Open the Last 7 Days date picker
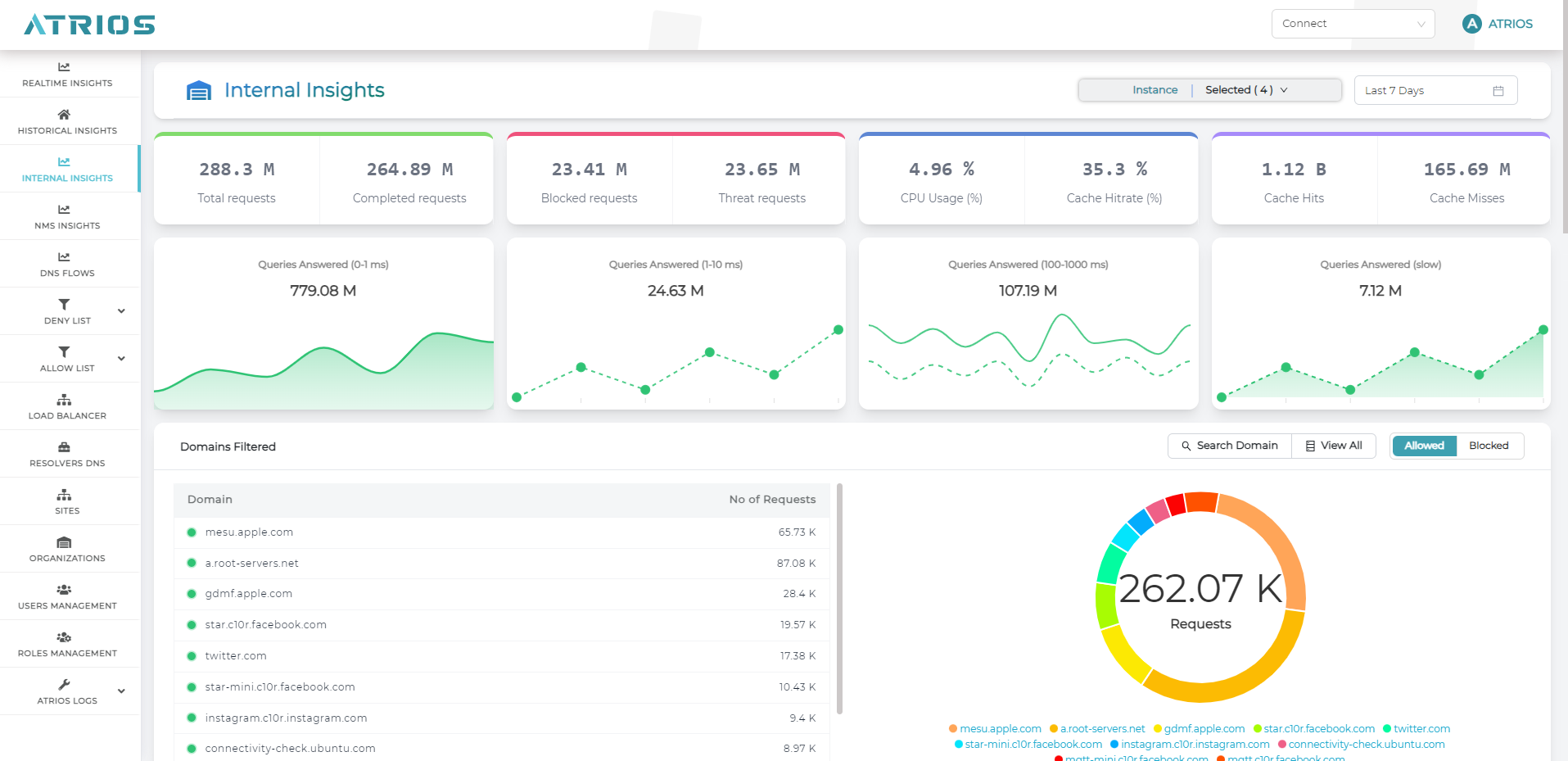This screenshot has height=761, width=1568. coord(1435,90)
